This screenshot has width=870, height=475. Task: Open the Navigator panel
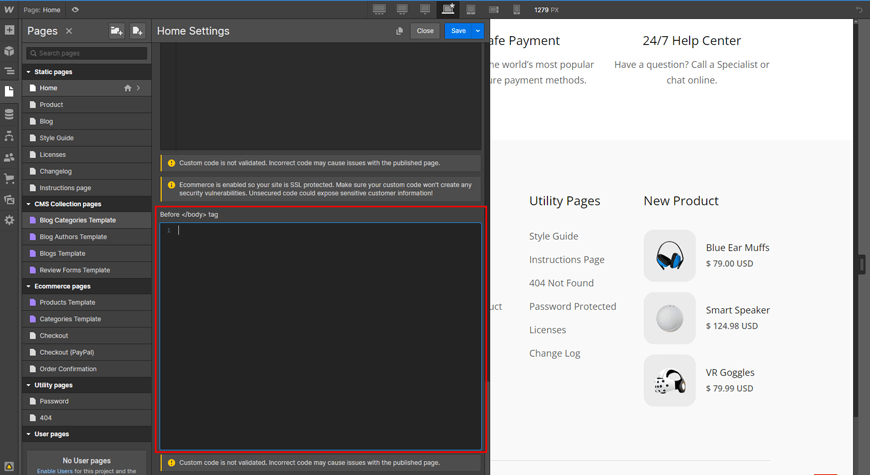click(9, 71)
